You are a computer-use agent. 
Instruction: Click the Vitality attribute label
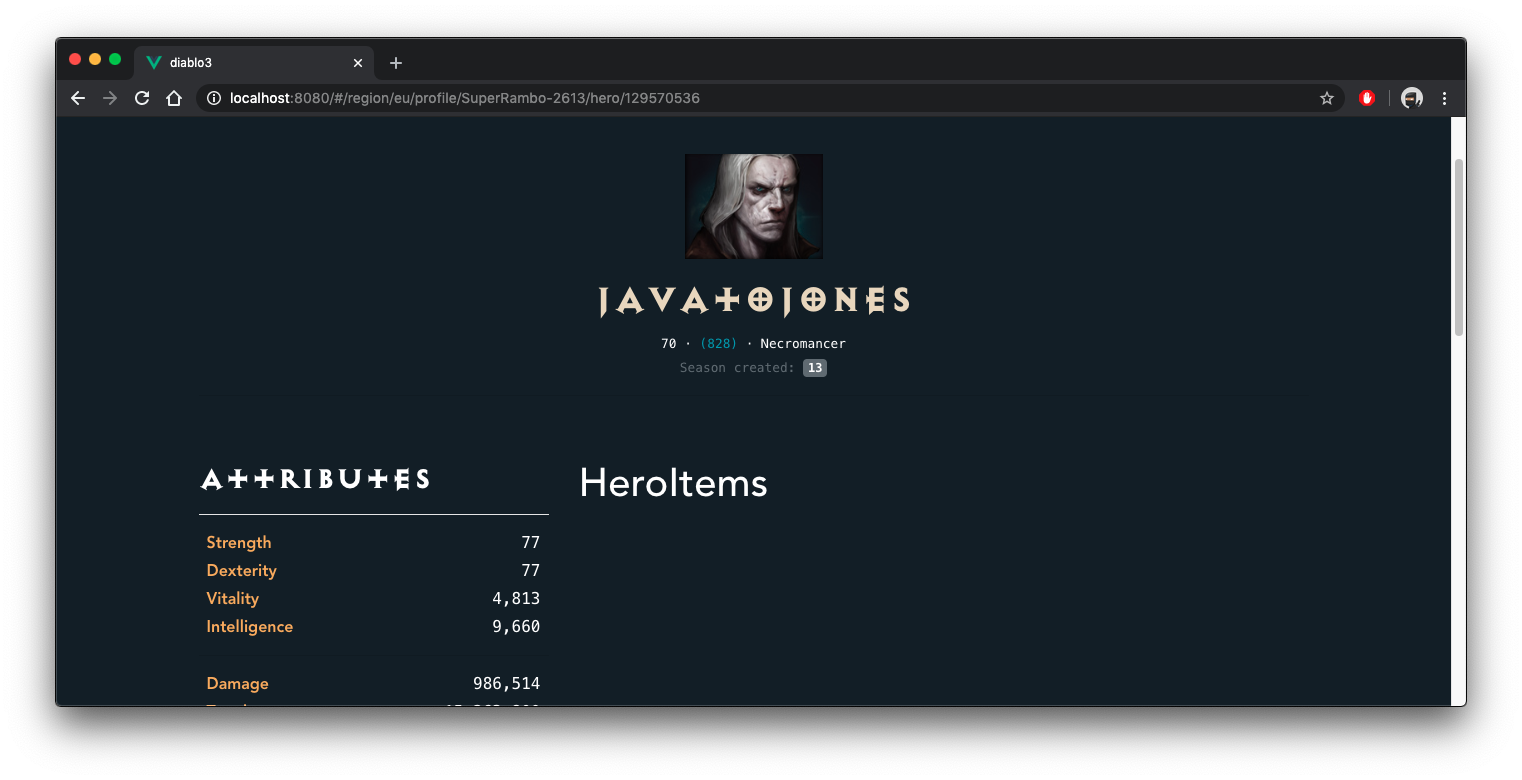232,598
